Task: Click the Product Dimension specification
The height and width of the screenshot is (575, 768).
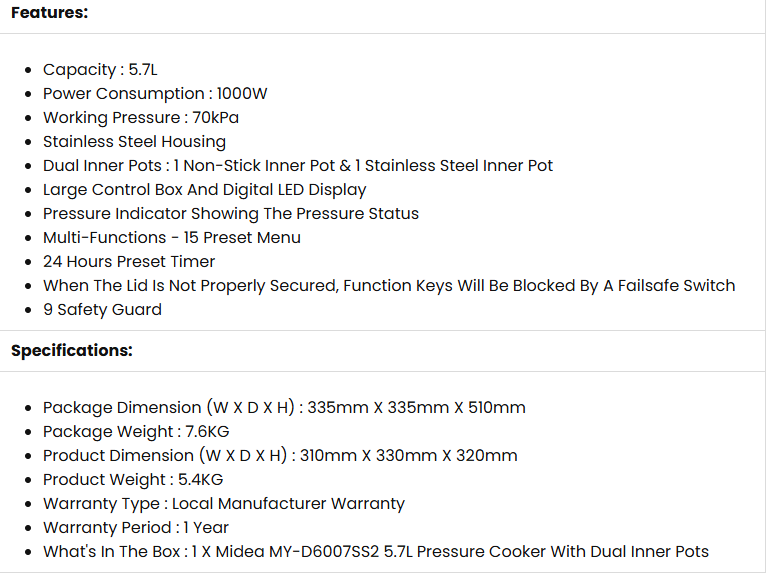Action: [x=280, y=455]
